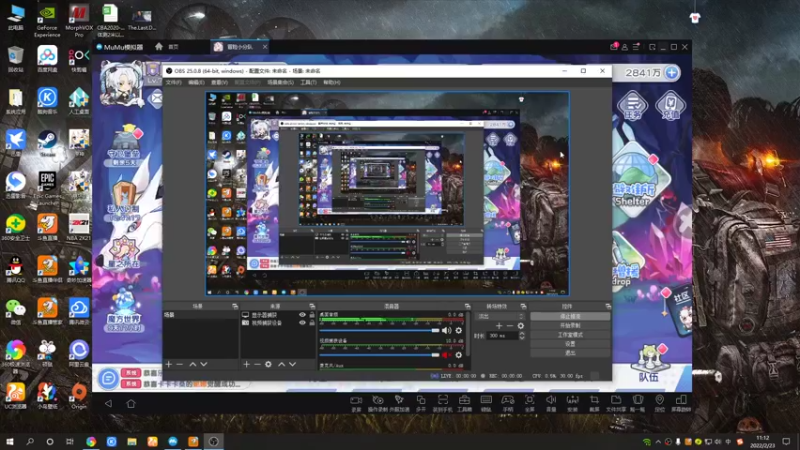Move scene down with arrow

coord(204,364)
